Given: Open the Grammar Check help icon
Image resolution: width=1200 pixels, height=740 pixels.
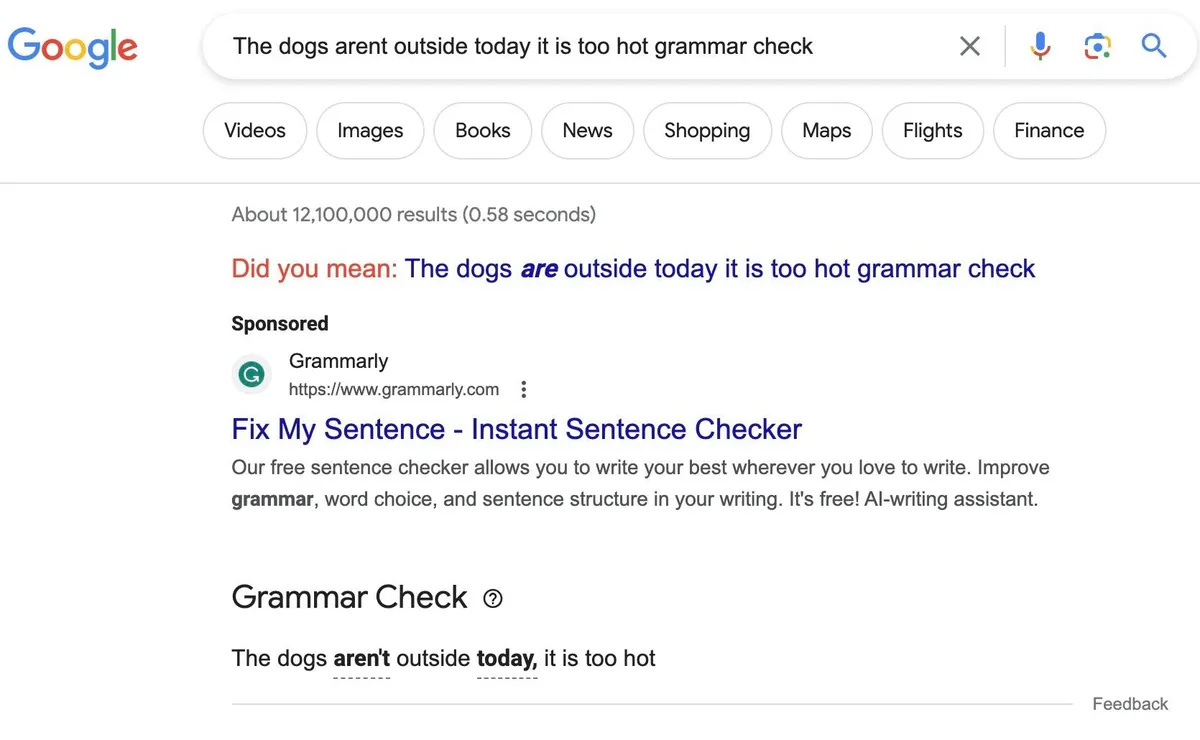Looking at the screenshot, I should (x=493, y=599).
